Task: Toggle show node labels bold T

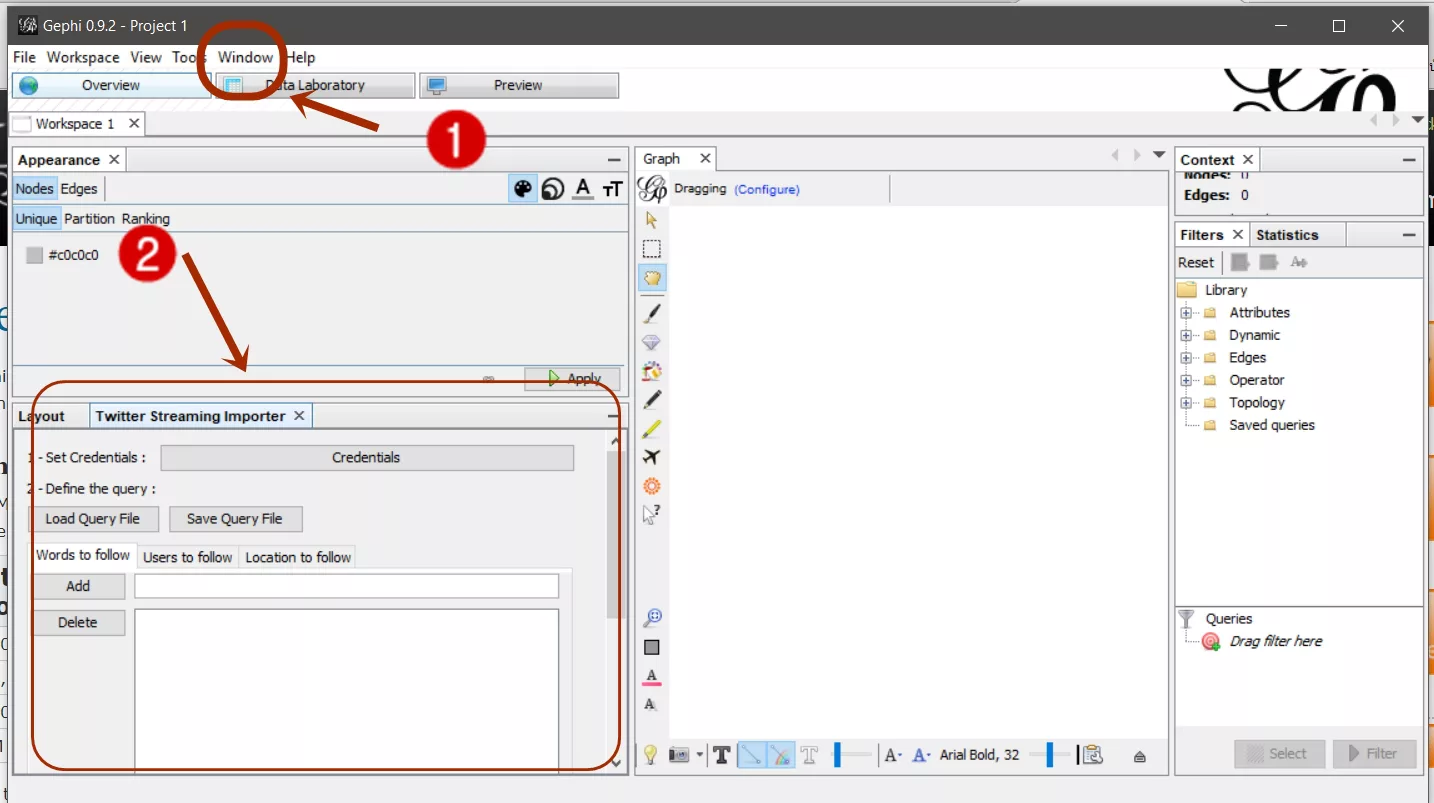Action: (721, 755)
